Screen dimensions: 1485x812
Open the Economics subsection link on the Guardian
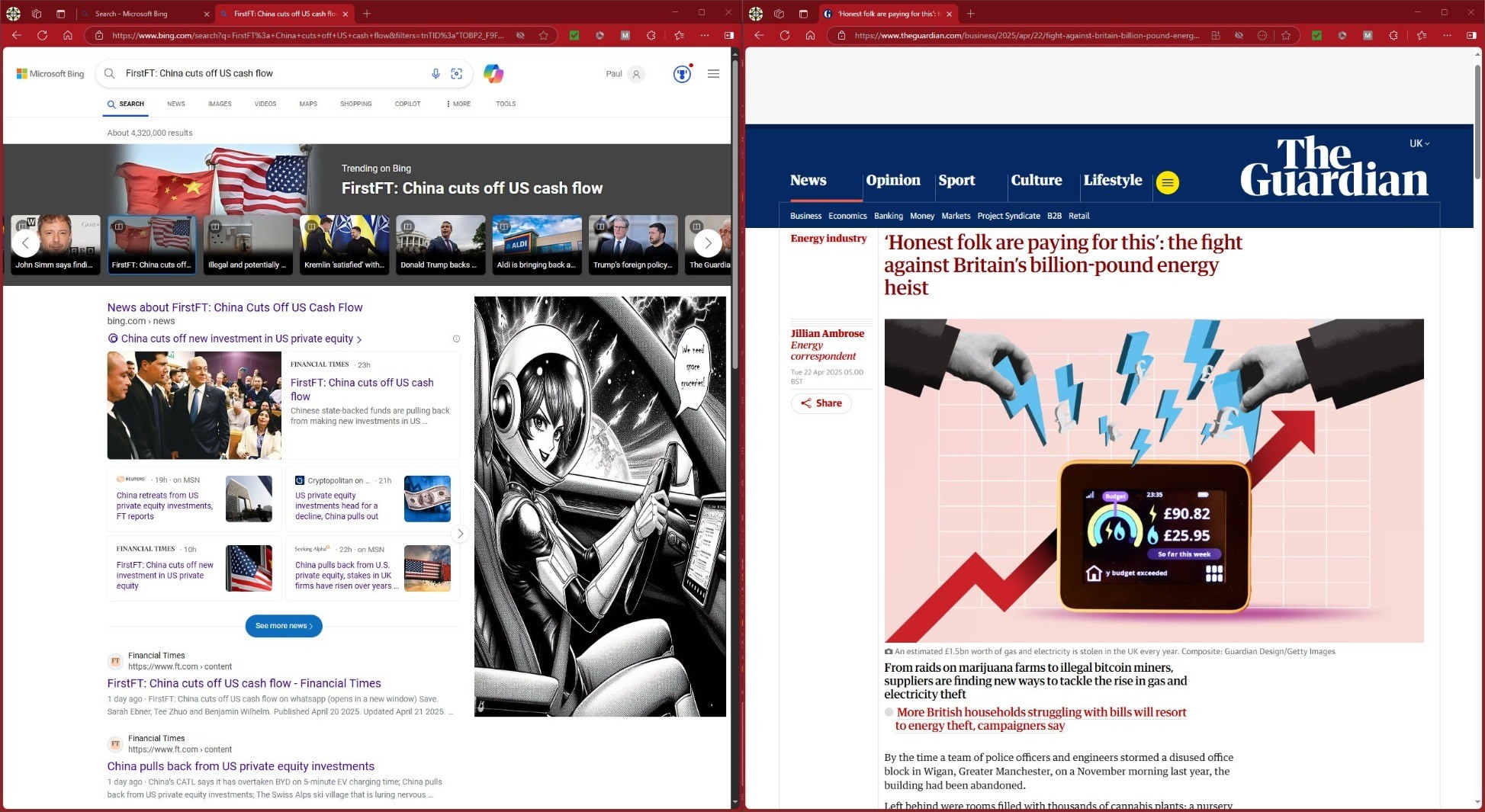tap(847, 216)
